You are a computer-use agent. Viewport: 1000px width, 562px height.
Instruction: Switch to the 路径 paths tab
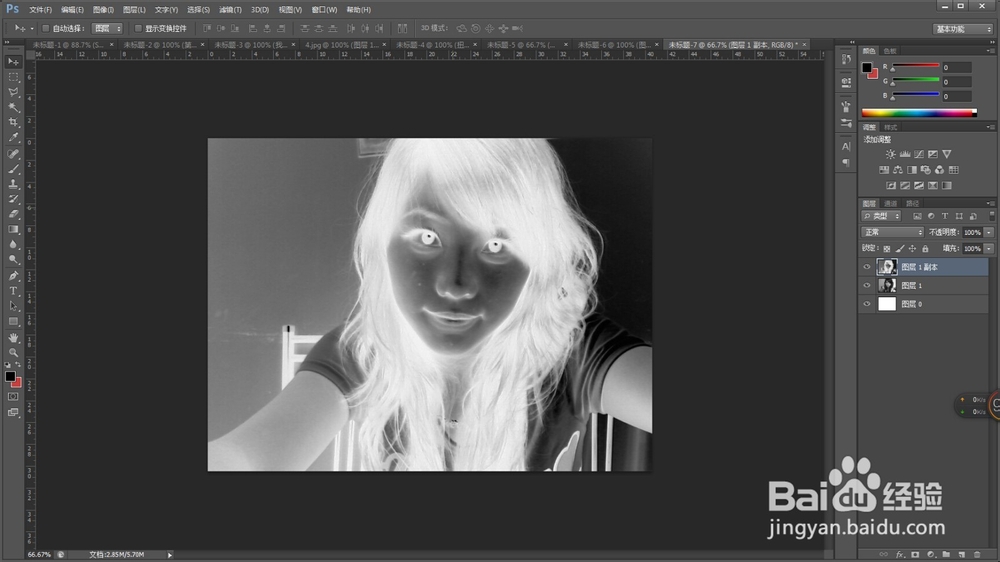coord(913,203)
